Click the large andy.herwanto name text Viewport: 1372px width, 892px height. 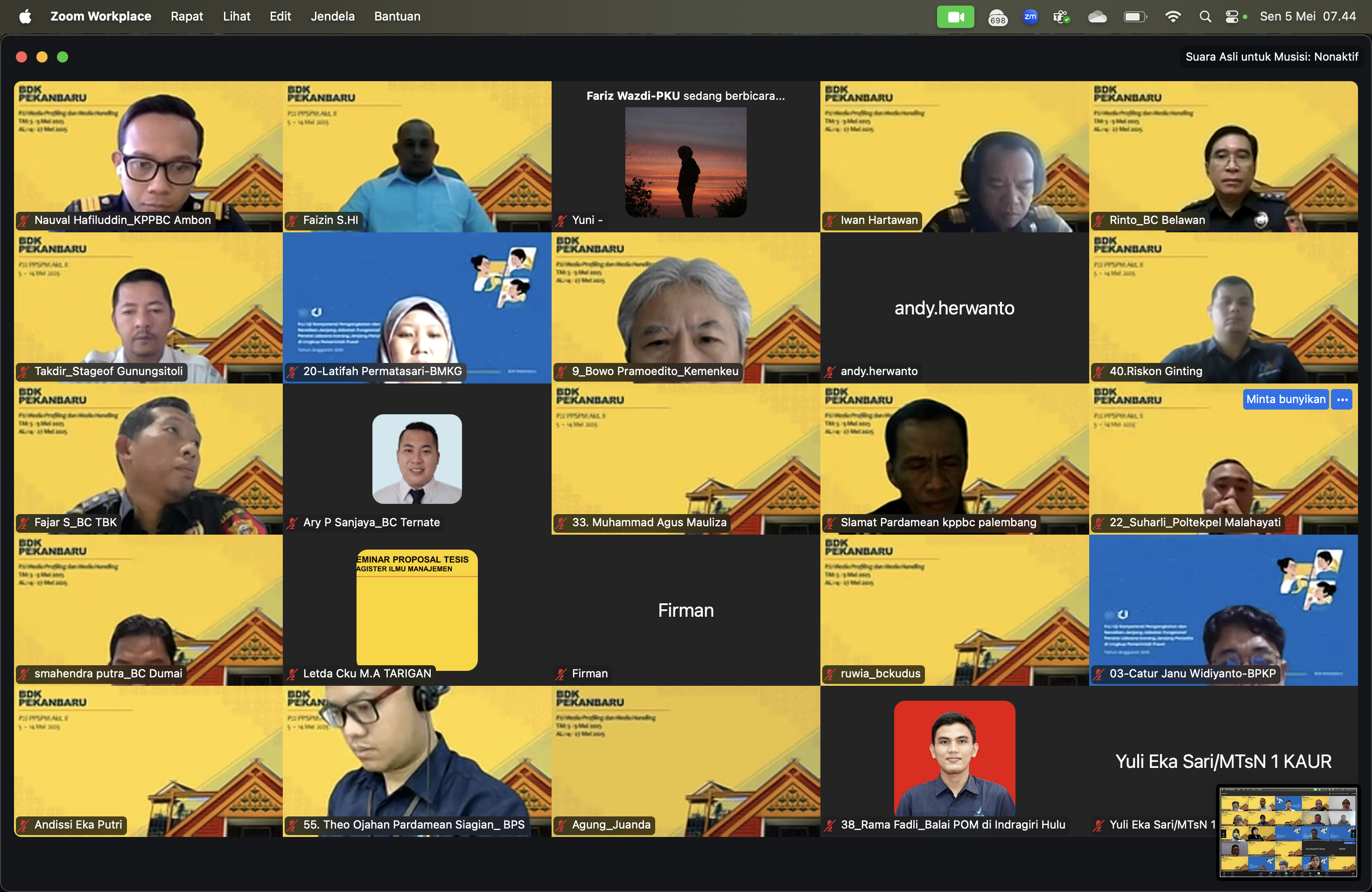(x=955, y=308)
